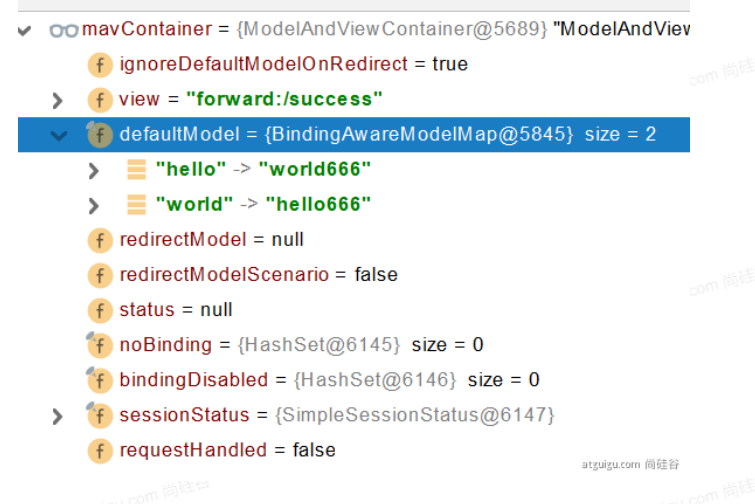Collapse the mavContainer variable node

(x=25, y=30)
